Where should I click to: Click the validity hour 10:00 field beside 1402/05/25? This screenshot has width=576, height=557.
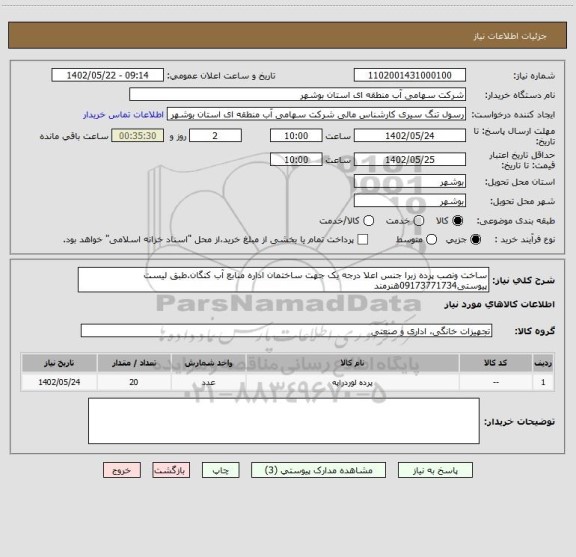pyautogui.click(x=296, y=159)
